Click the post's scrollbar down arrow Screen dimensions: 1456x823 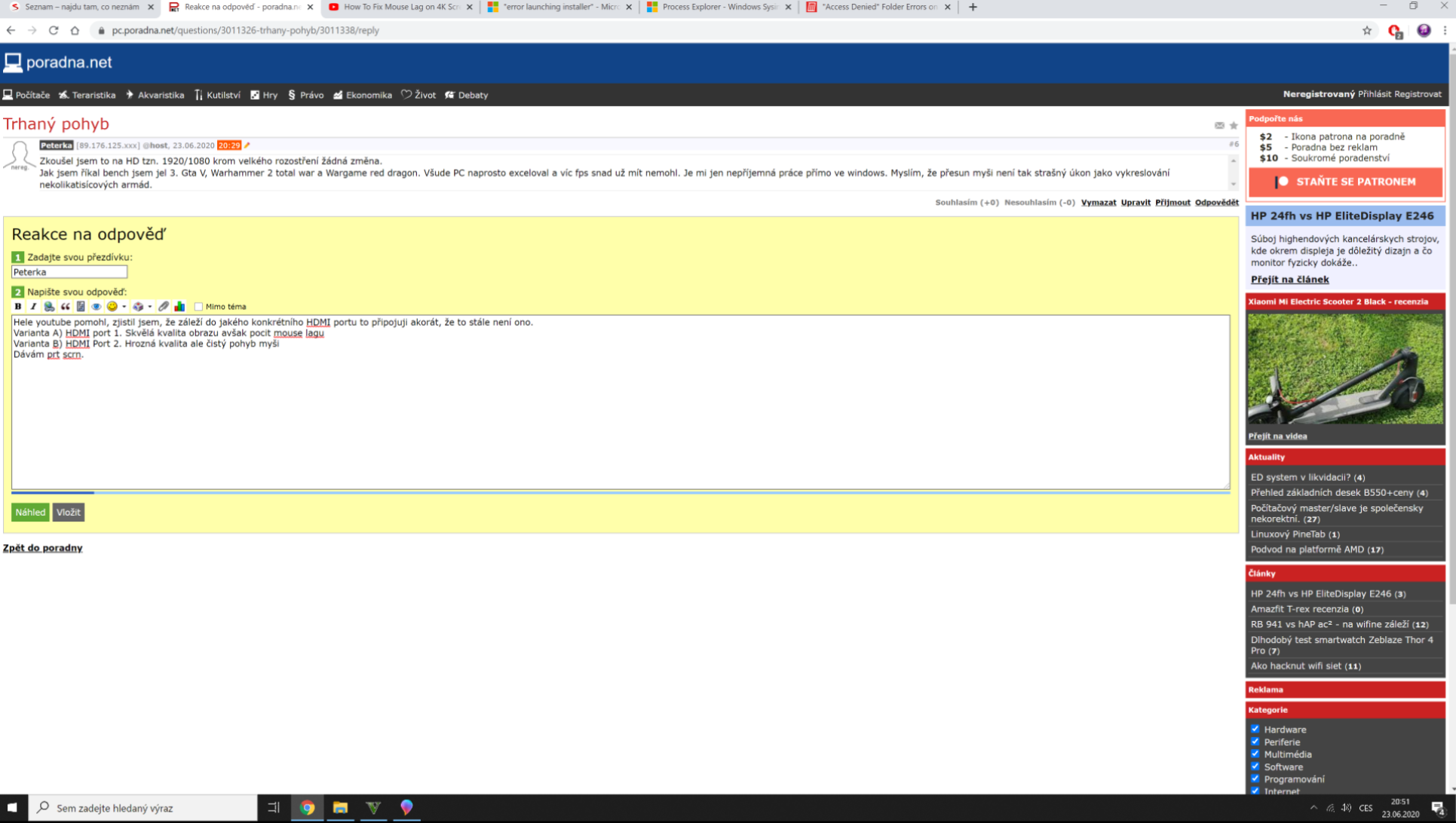pos(1234,185)
